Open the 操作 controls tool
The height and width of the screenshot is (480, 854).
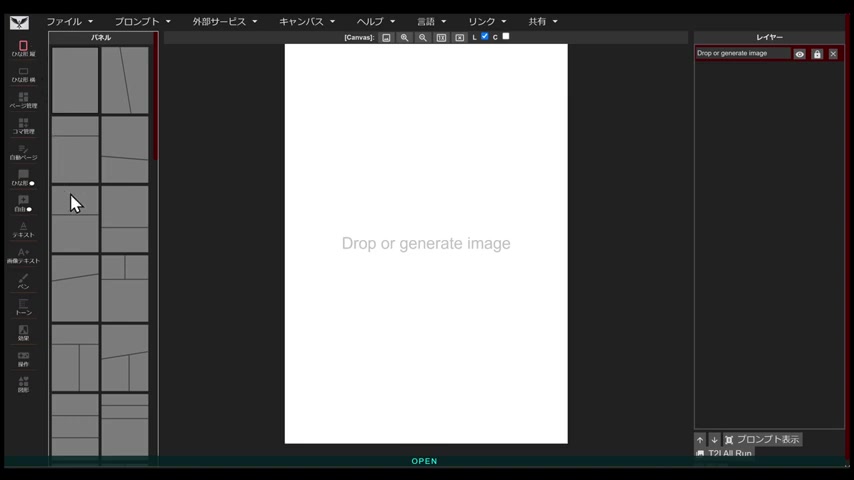[23, 359]
